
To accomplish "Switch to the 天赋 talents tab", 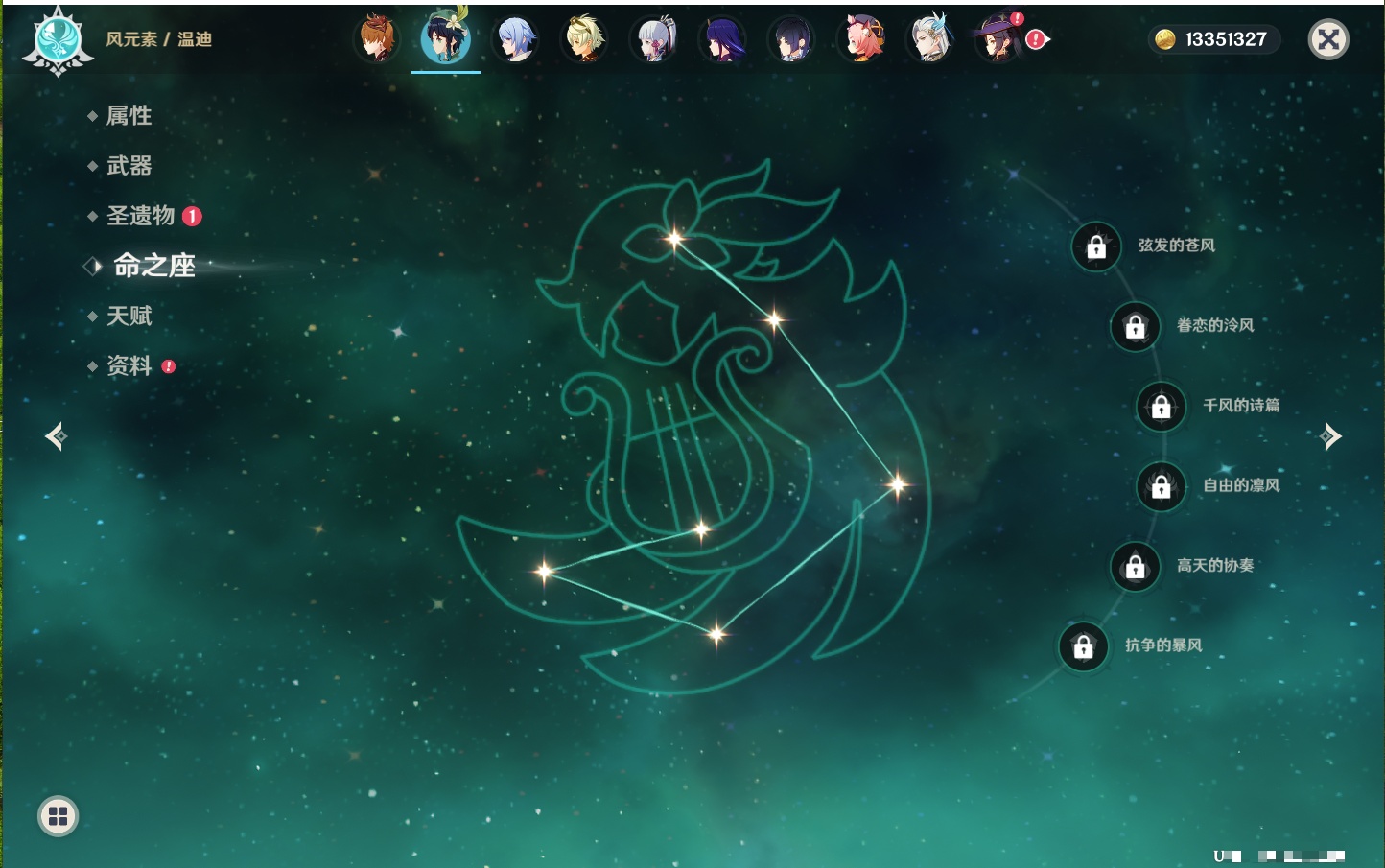I will tap(129, 316).
